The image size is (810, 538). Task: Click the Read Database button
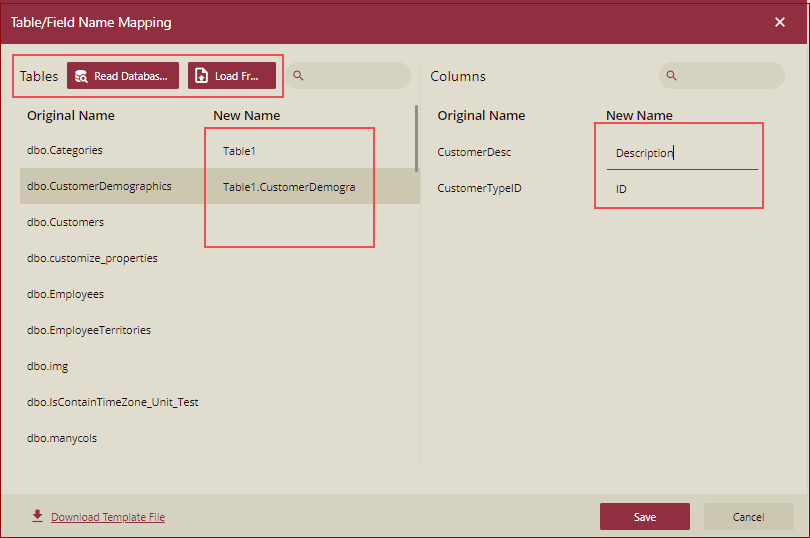[123, 76]
